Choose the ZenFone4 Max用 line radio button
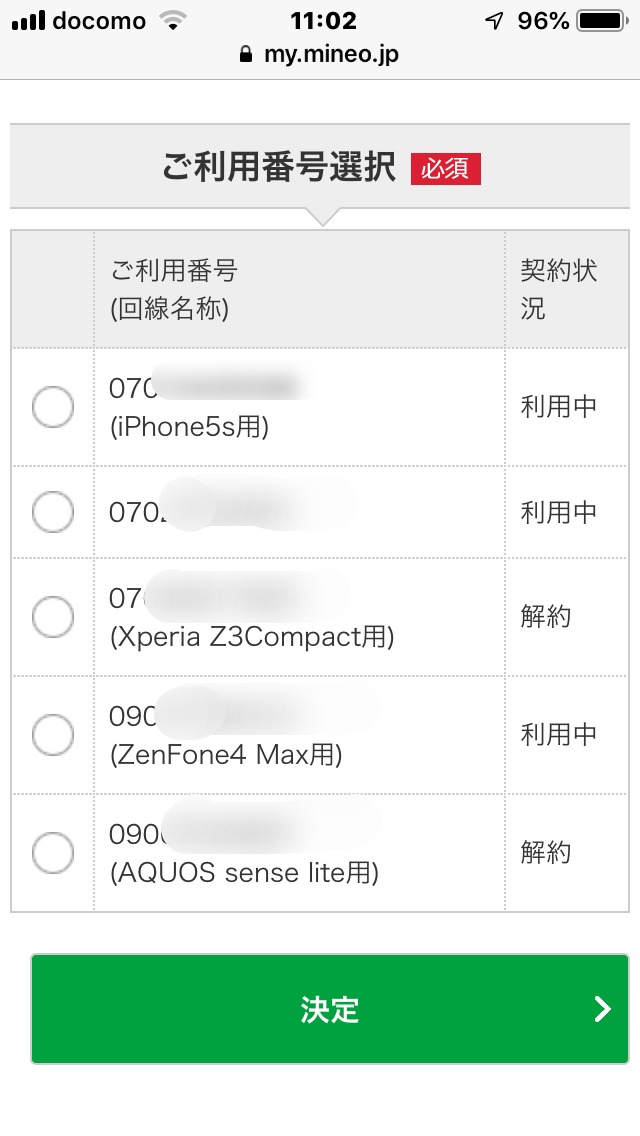 click(x=53, y=735)
